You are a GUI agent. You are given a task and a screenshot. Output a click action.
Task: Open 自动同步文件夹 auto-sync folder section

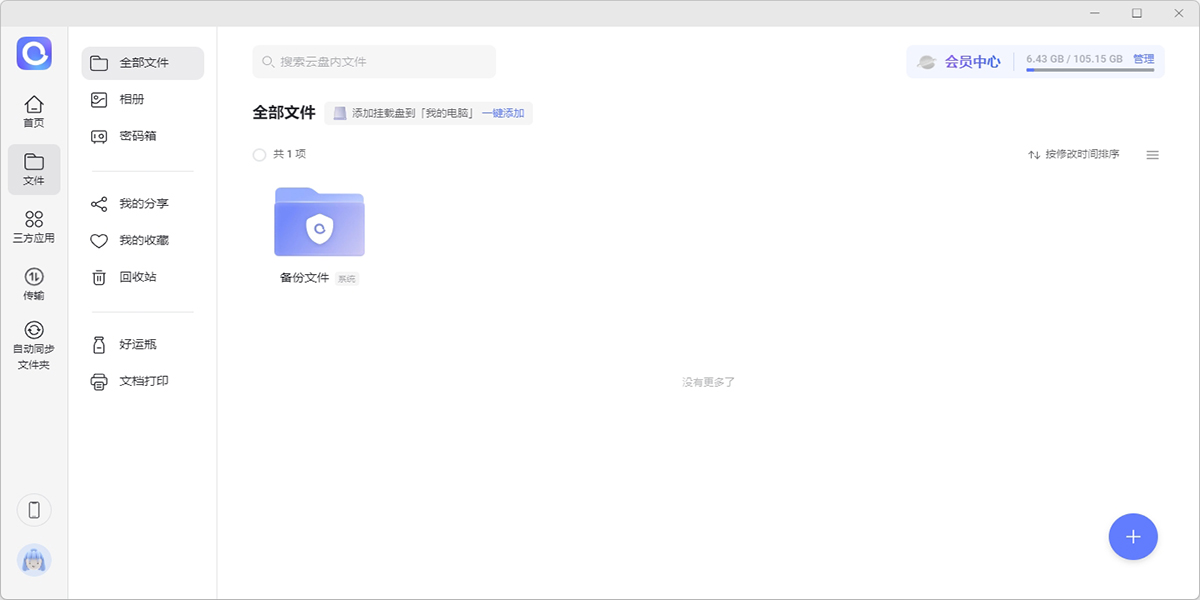click(x=34, y=345)
